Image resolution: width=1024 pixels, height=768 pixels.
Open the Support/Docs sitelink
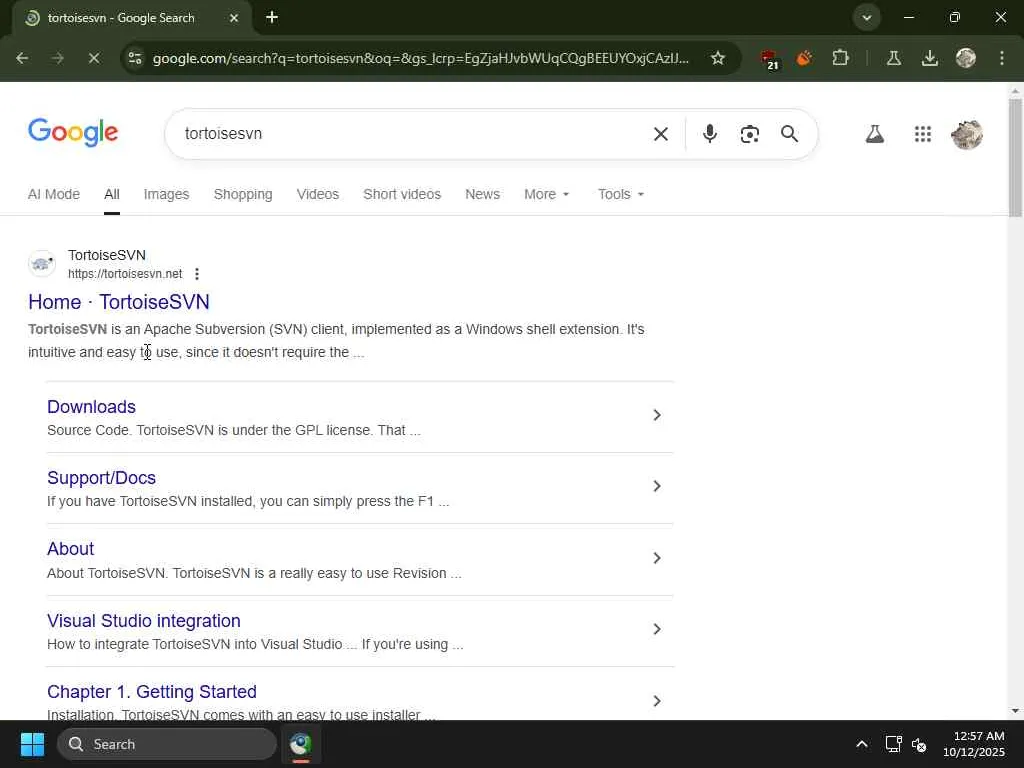101,478
